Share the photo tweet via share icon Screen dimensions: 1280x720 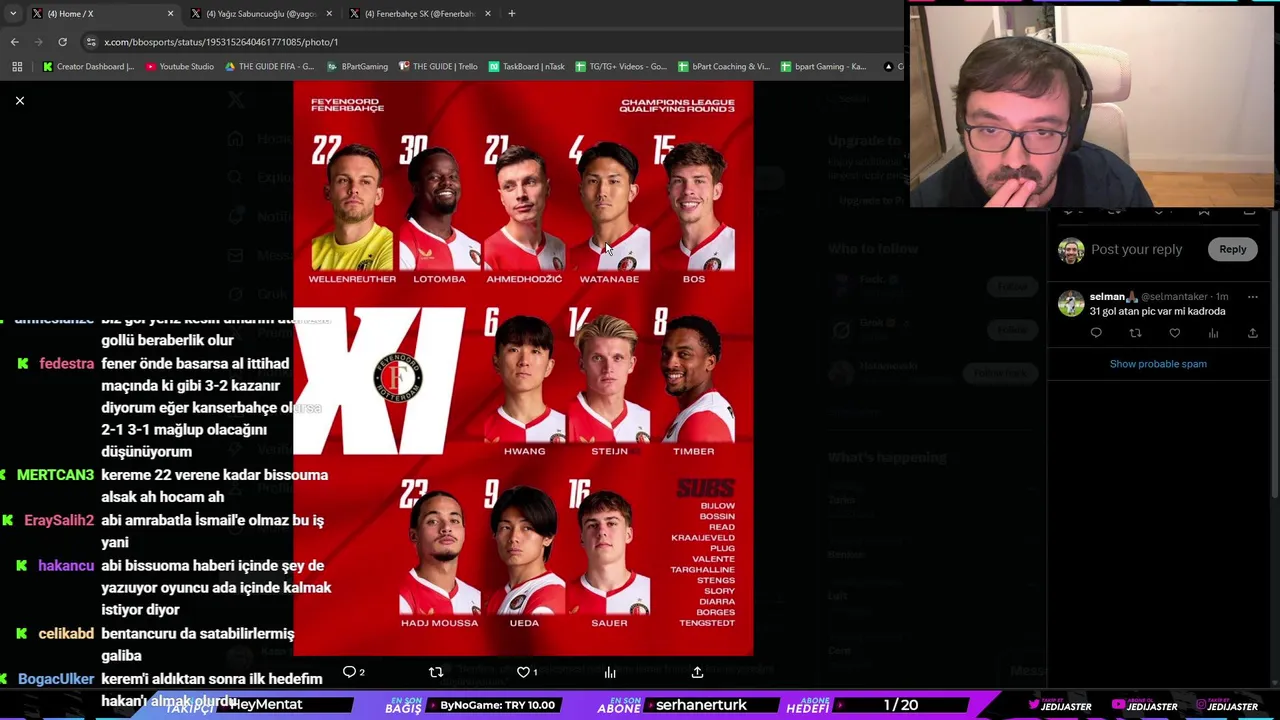click(697, 672)
